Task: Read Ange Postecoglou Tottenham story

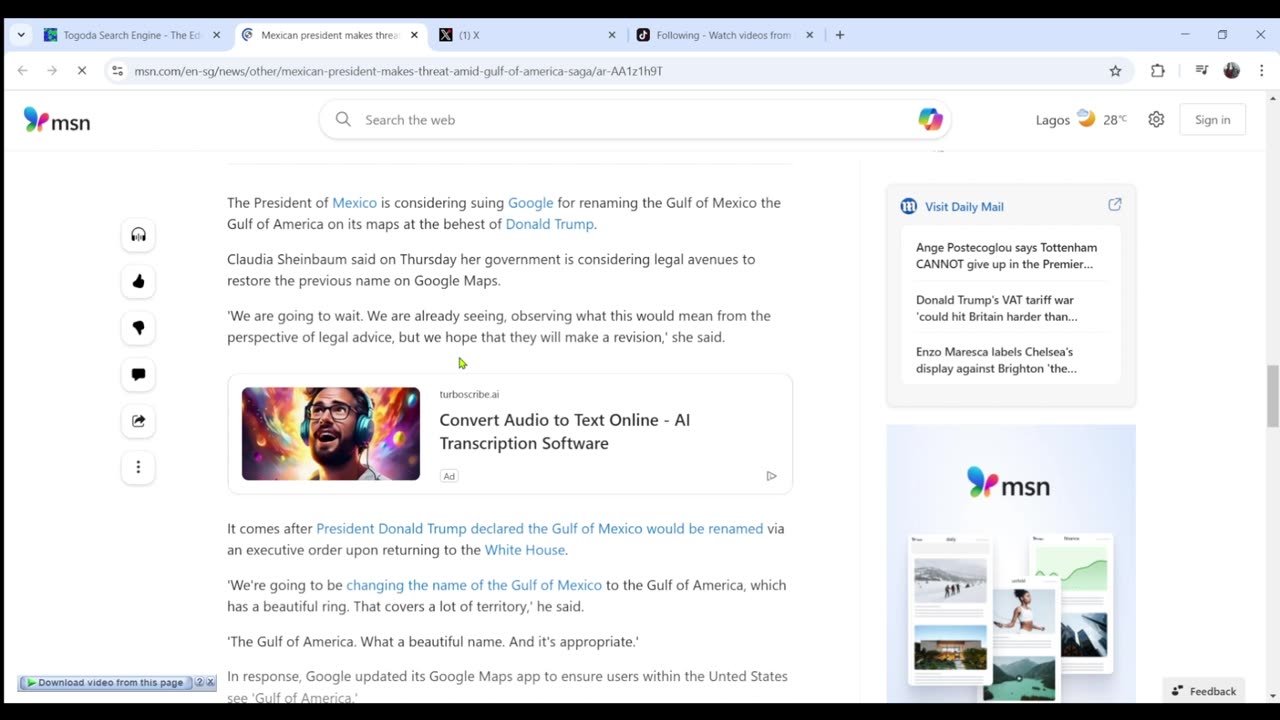Action: click(x=1006, y=256)
